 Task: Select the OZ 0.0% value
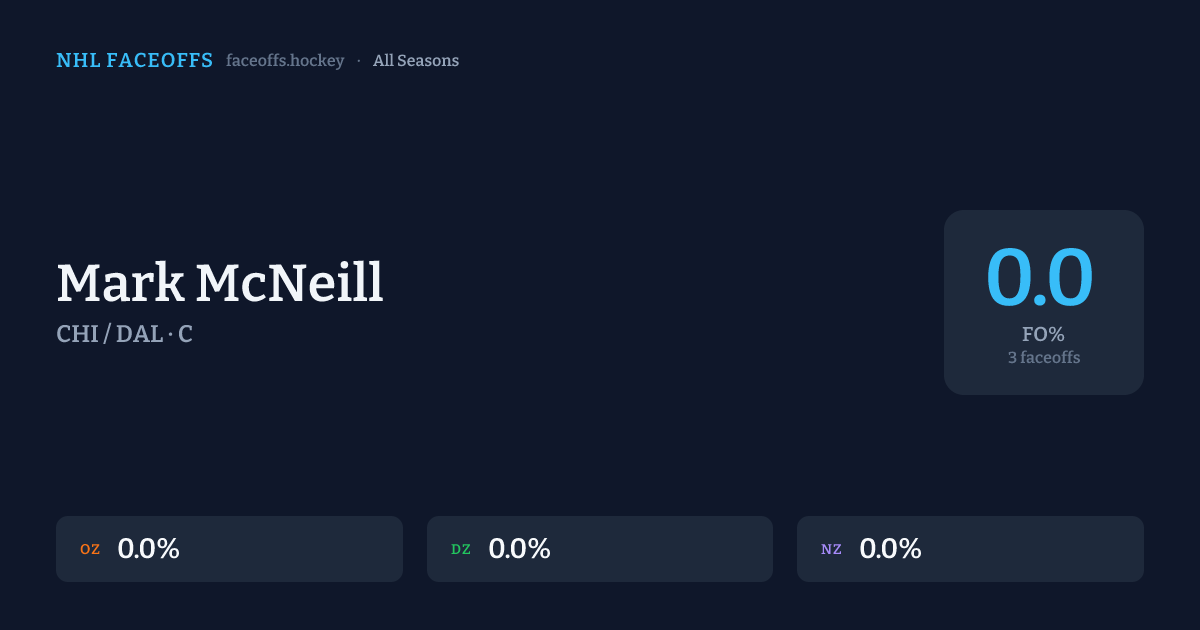(148, 549)
